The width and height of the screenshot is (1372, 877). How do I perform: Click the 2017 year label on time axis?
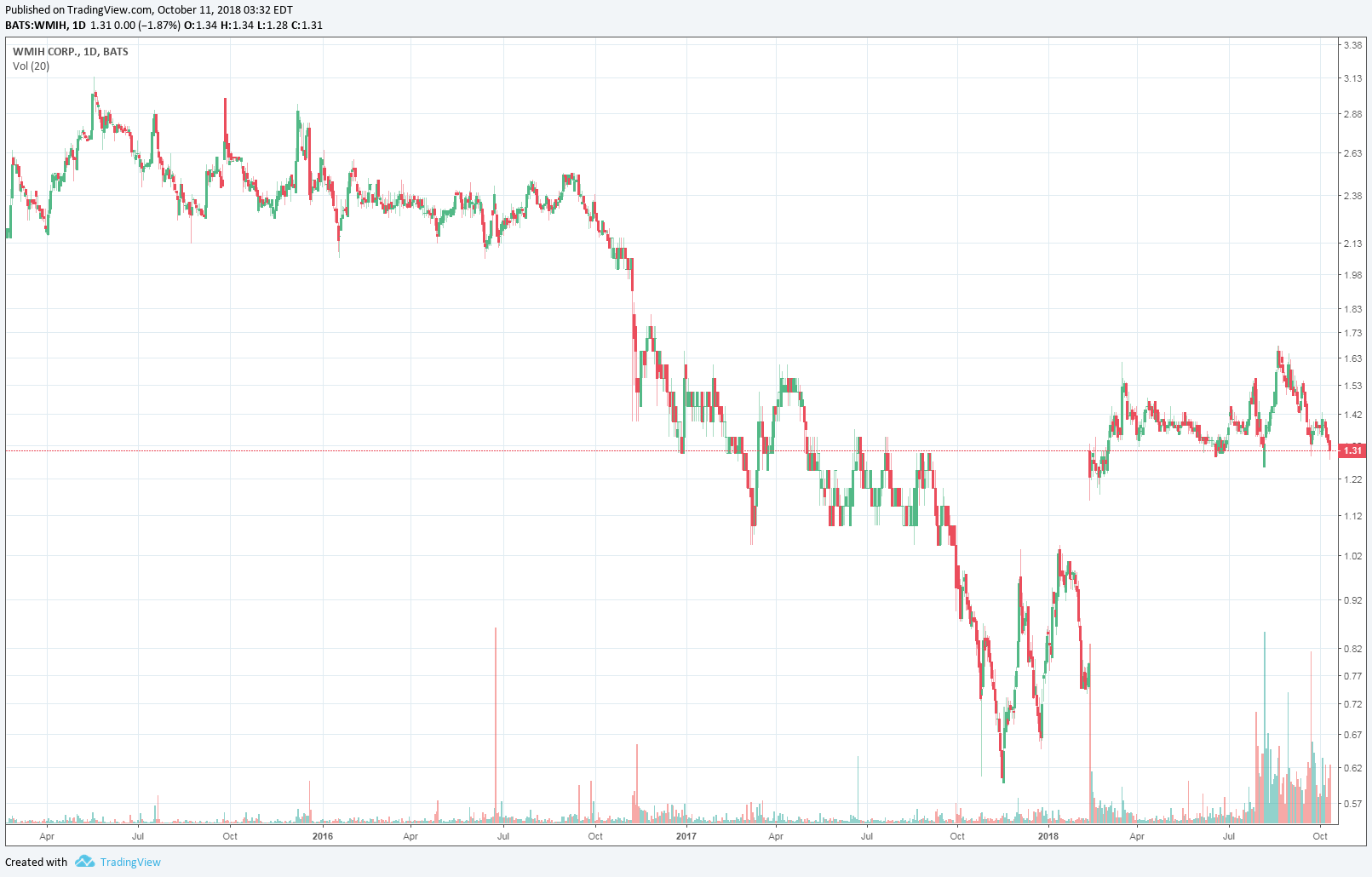pyautogui.click(x=686, y=836)
